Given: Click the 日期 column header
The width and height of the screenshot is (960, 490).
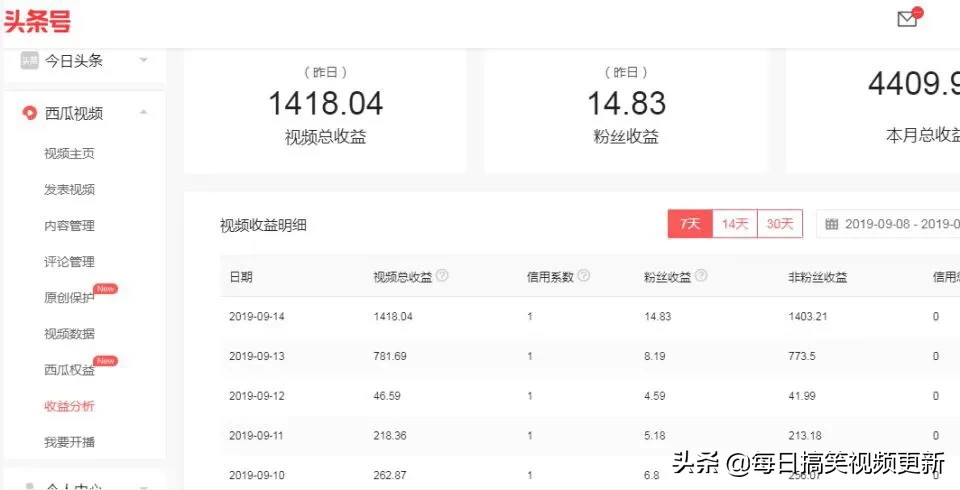Looking at the screenshot, I should 241,277.
